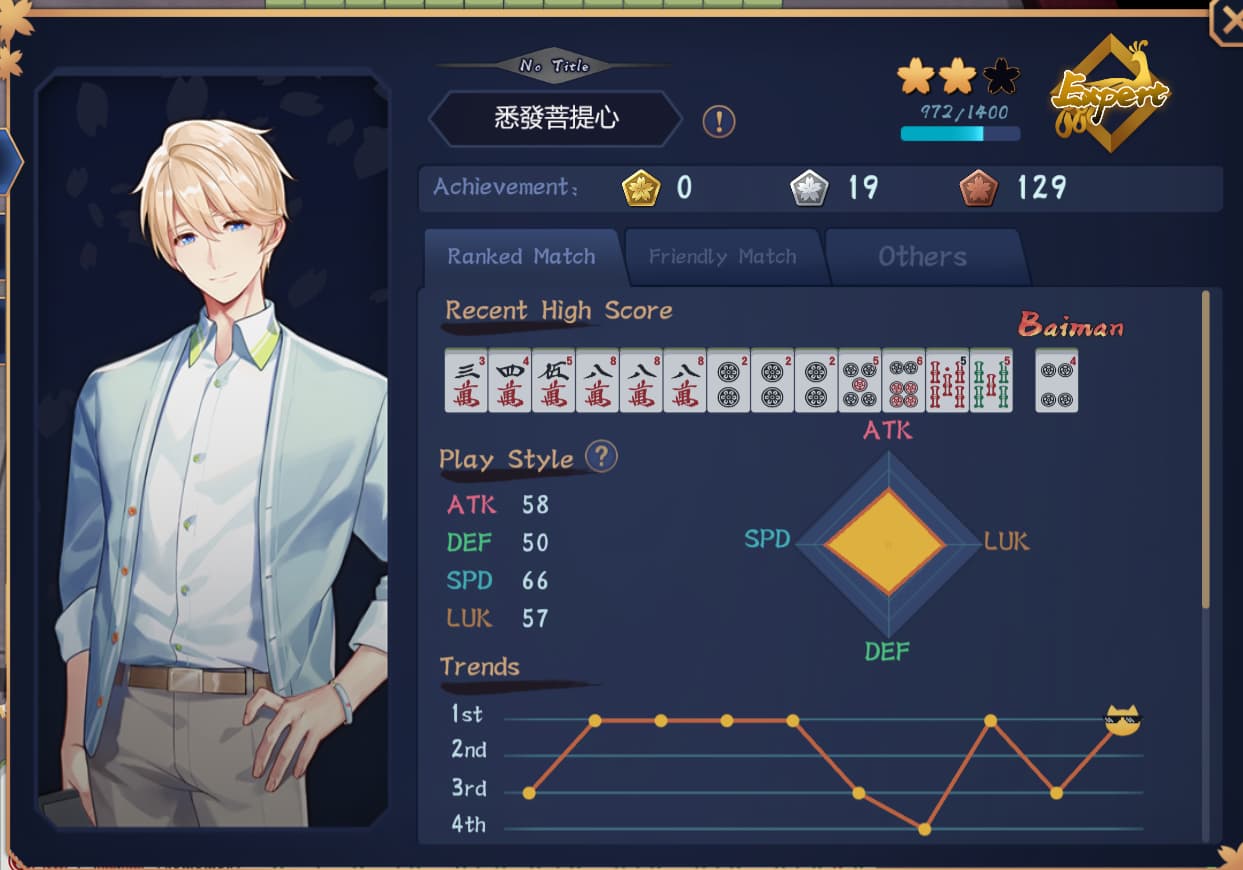The height and width of the screenshot is (870, 1243).
Task: Click the No Title banner
Action: 554,66
